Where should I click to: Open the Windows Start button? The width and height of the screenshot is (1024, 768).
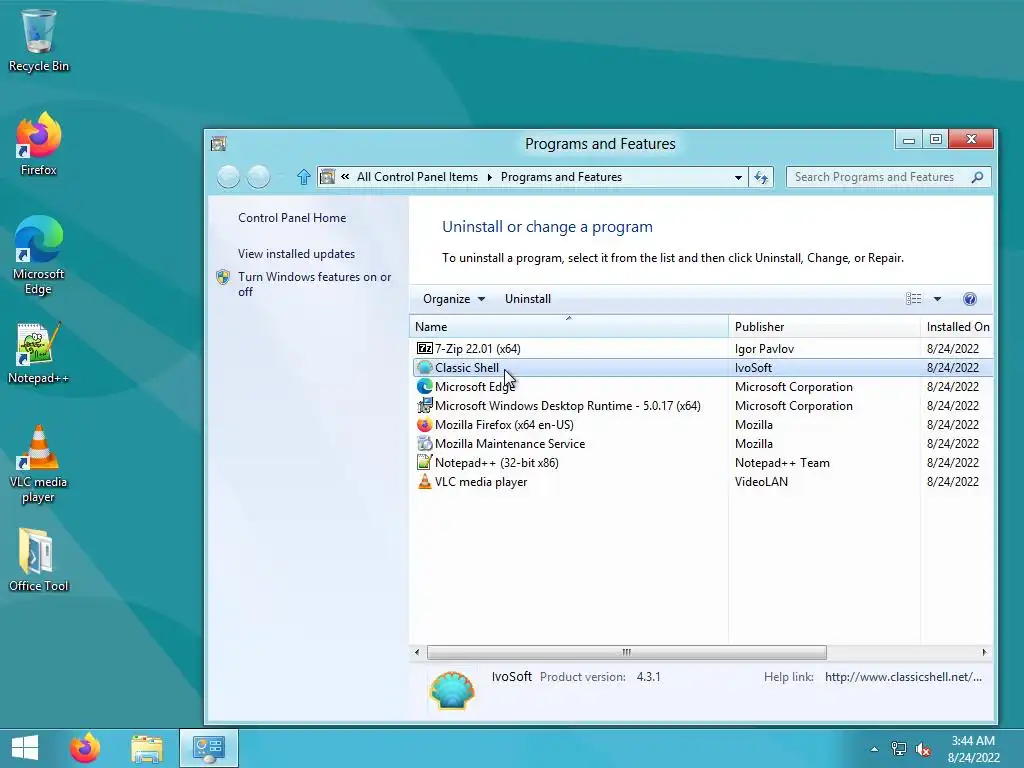(25, 748)
